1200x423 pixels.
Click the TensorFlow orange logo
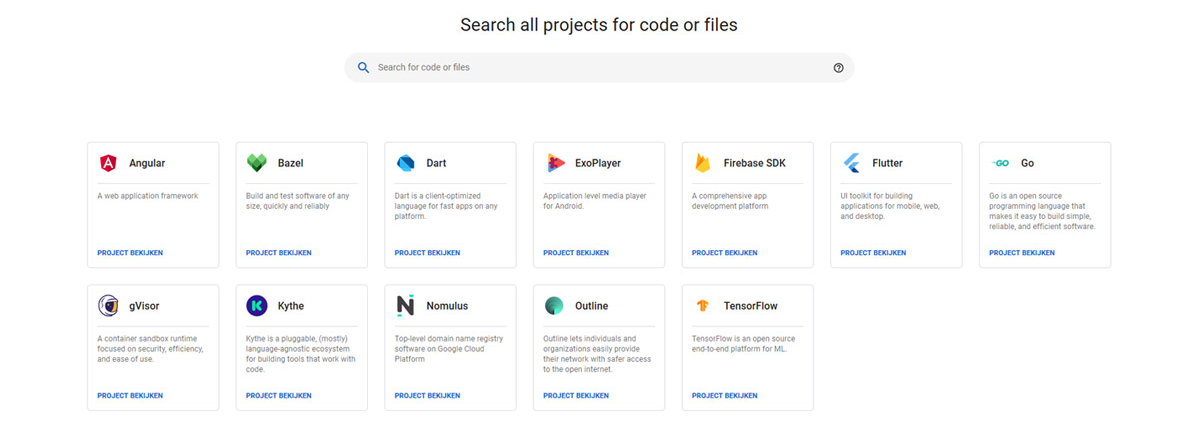(703, 306)
